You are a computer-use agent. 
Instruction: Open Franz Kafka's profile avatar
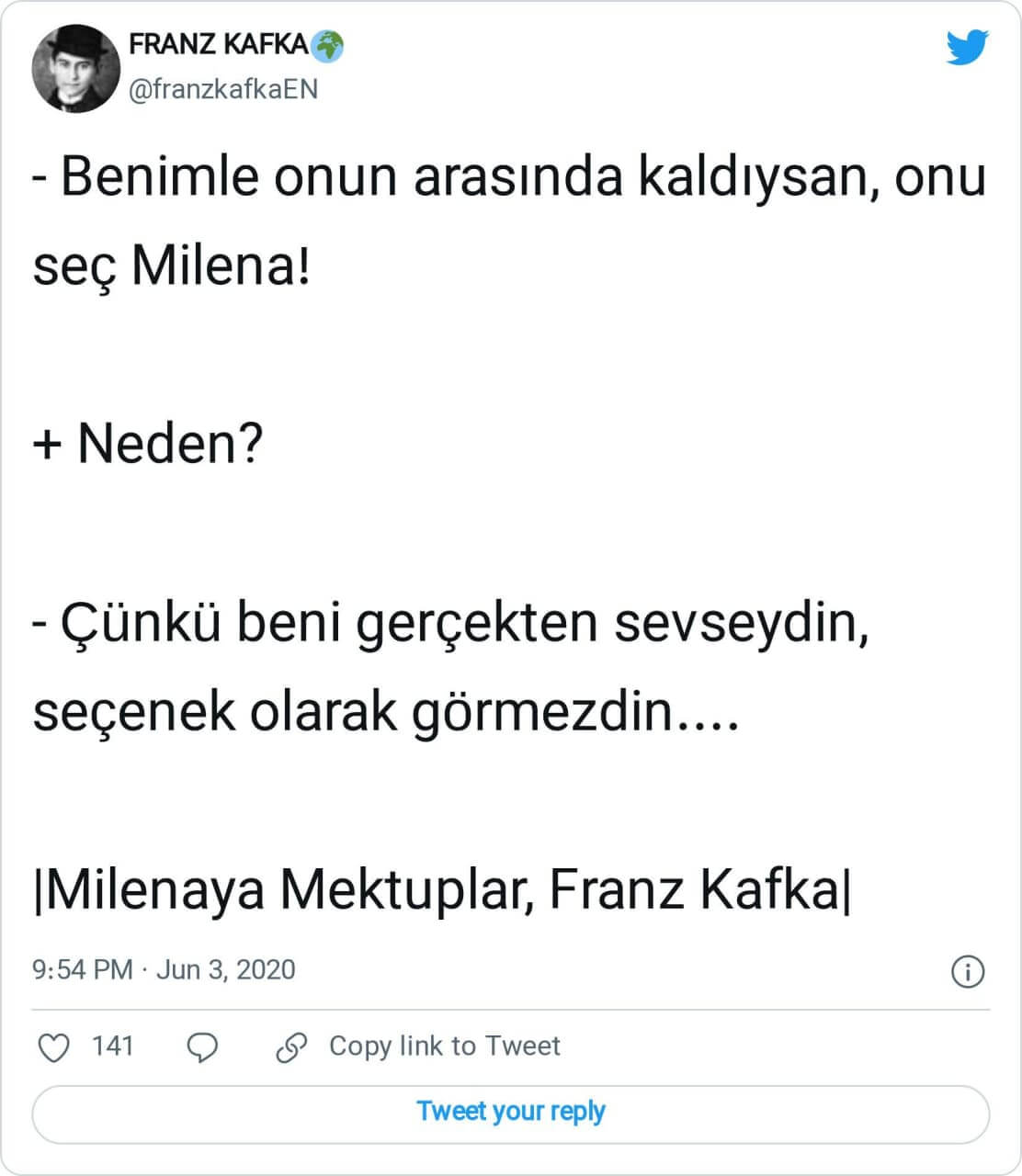(x=76, y=69)
